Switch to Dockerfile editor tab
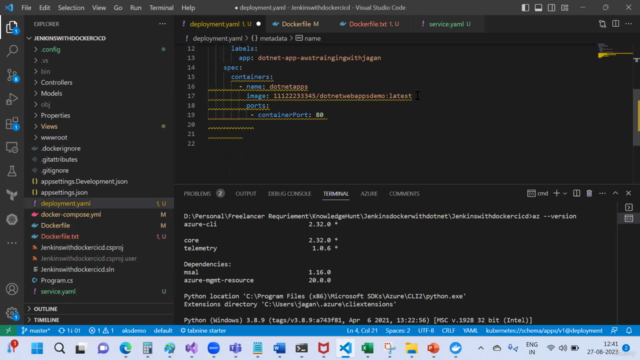The image size is (640, 360). pyautogui.click(x=300, y=24)
